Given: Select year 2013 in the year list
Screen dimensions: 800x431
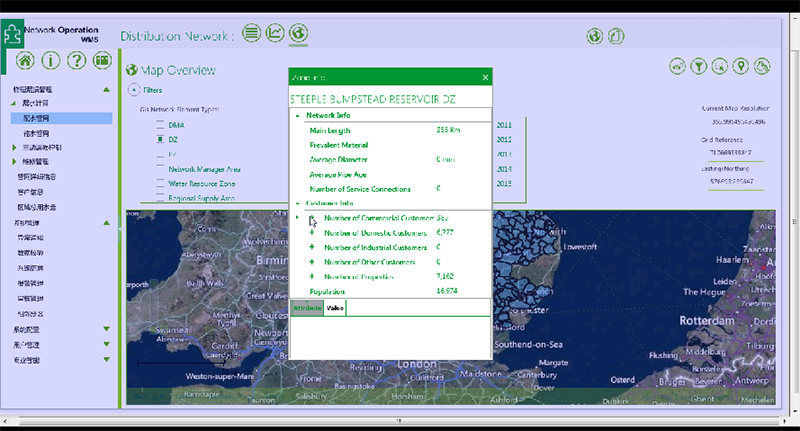Looking at the screenshot, I should (503, 155).
